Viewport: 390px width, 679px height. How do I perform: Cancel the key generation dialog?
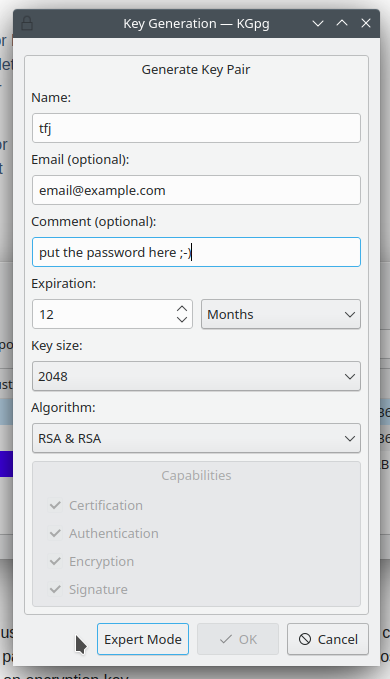coord(328,639)
